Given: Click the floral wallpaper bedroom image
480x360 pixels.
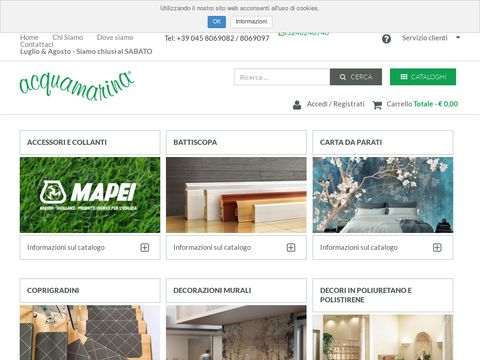Looking at the screenshot, I should (x=383, y=195).
